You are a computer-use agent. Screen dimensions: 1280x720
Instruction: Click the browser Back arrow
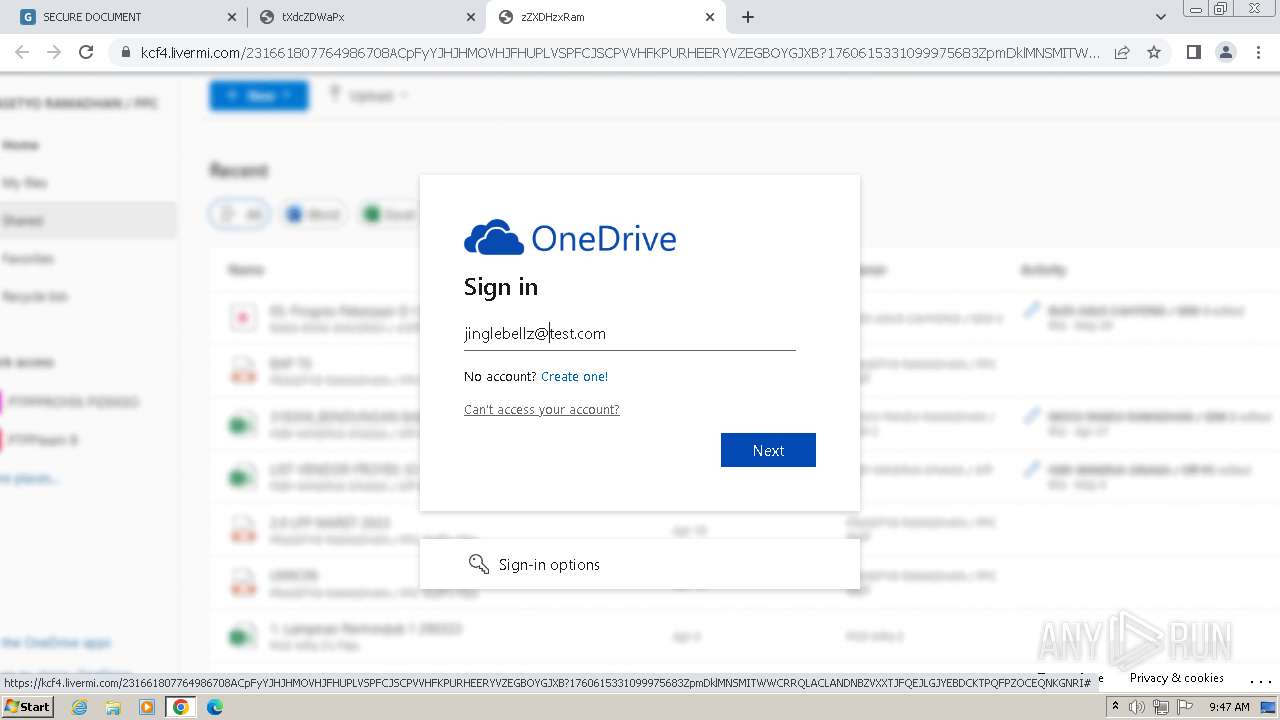pos(22,52)
